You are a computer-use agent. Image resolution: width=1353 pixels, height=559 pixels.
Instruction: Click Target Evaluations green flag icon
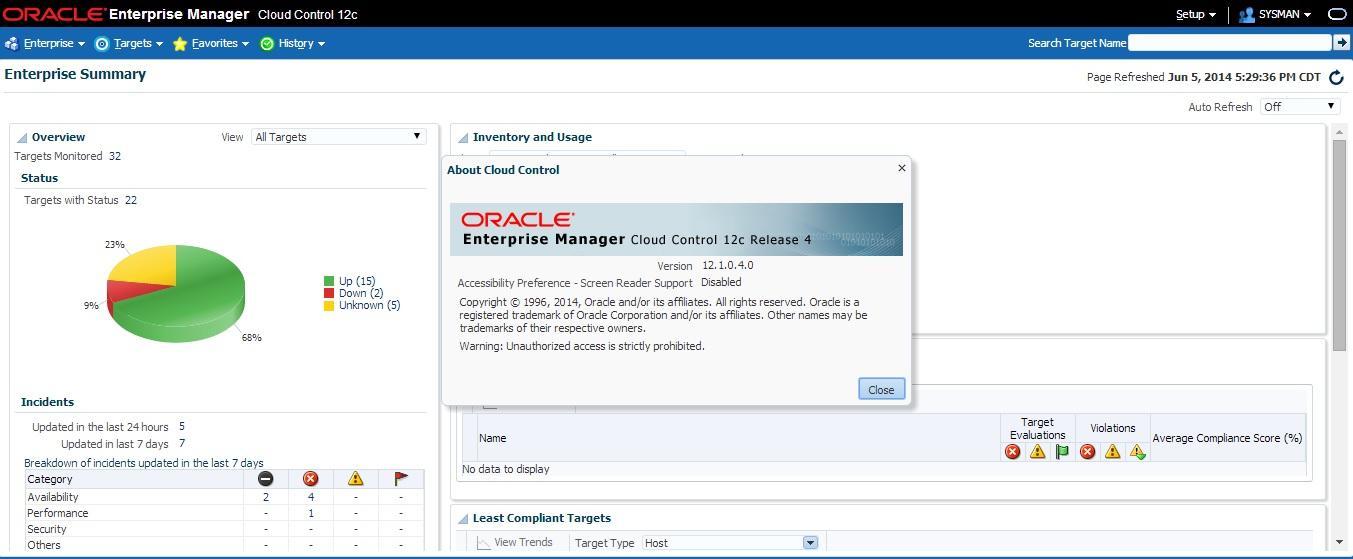pyautogui.click(x=1062, y=452)
